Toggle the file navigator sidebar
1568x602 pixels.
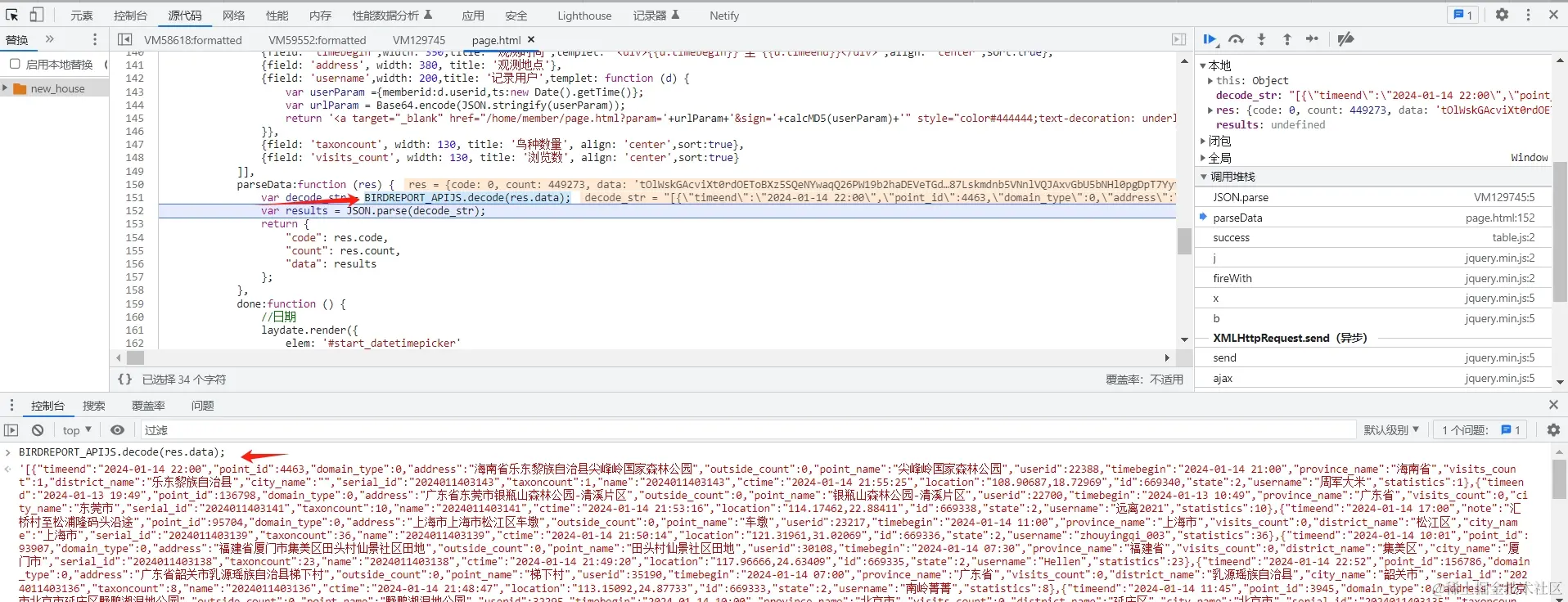click(x=124, y=39)
